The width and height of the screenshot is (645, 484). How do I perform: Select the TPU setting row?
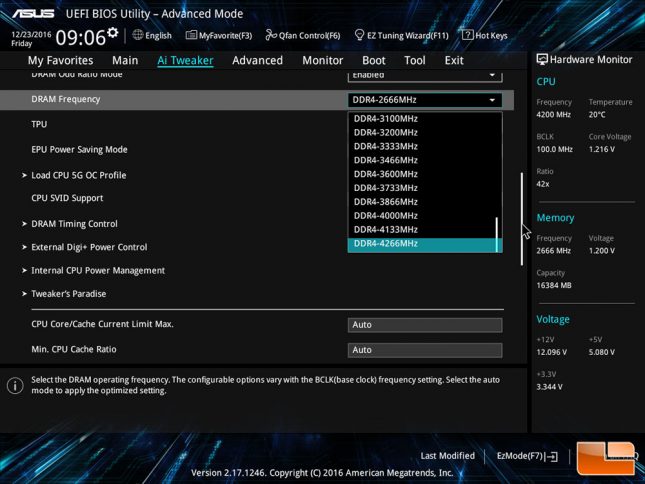pos(39,125)
